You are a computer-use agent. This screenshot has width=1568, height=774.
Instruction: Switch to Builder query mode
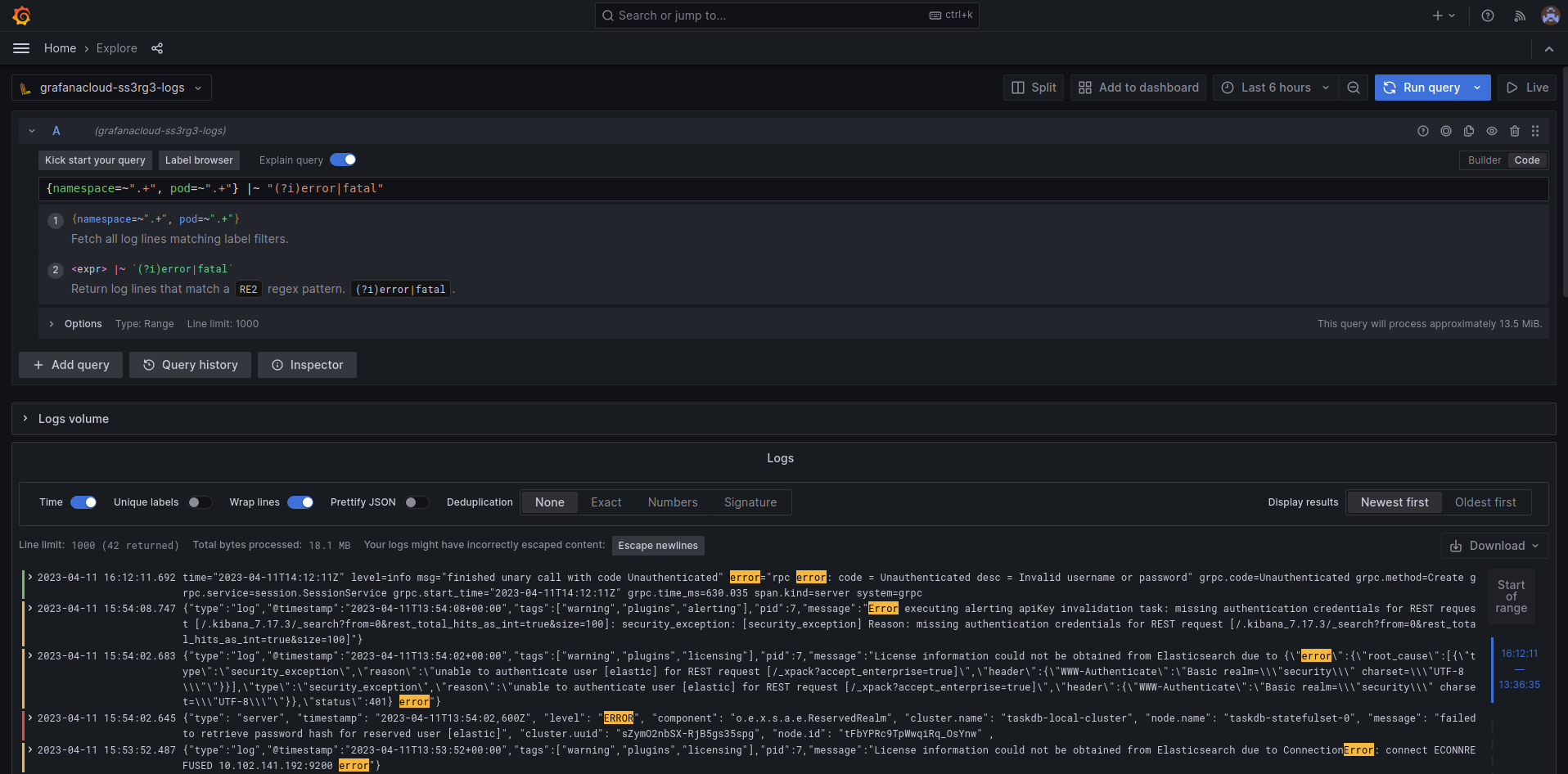click(1485, 160)
